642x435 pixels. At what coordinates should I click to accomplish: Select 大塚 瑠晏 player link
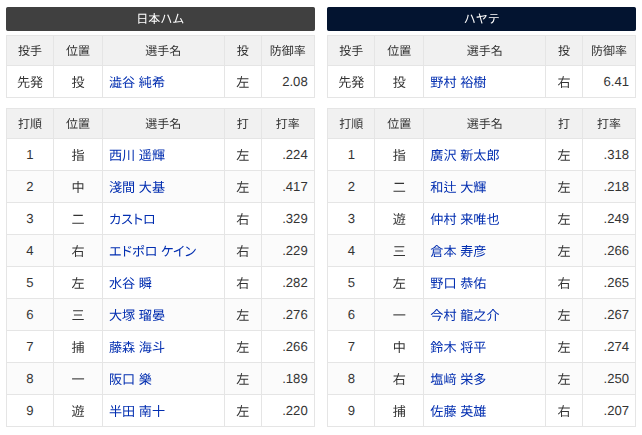tap(137, 315)
